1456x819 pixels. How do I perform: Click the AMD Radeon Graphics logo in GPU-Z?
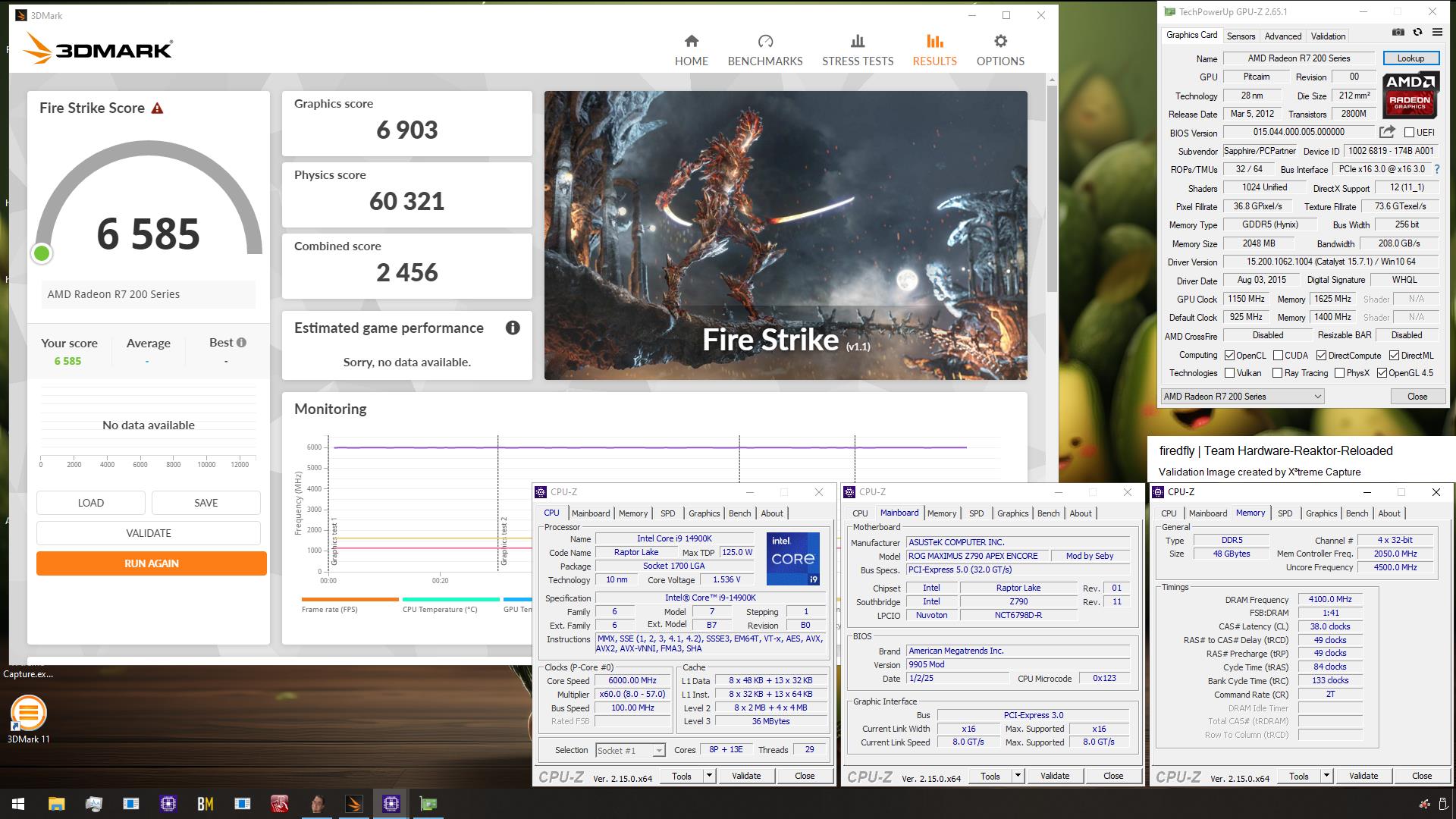click(x=1410, y=96)
